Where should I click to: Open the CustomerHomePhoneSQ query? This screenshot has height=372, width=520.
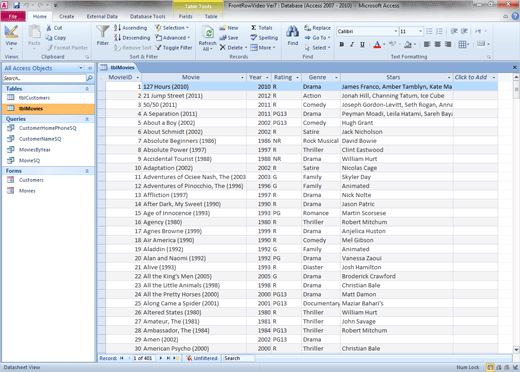48,128
